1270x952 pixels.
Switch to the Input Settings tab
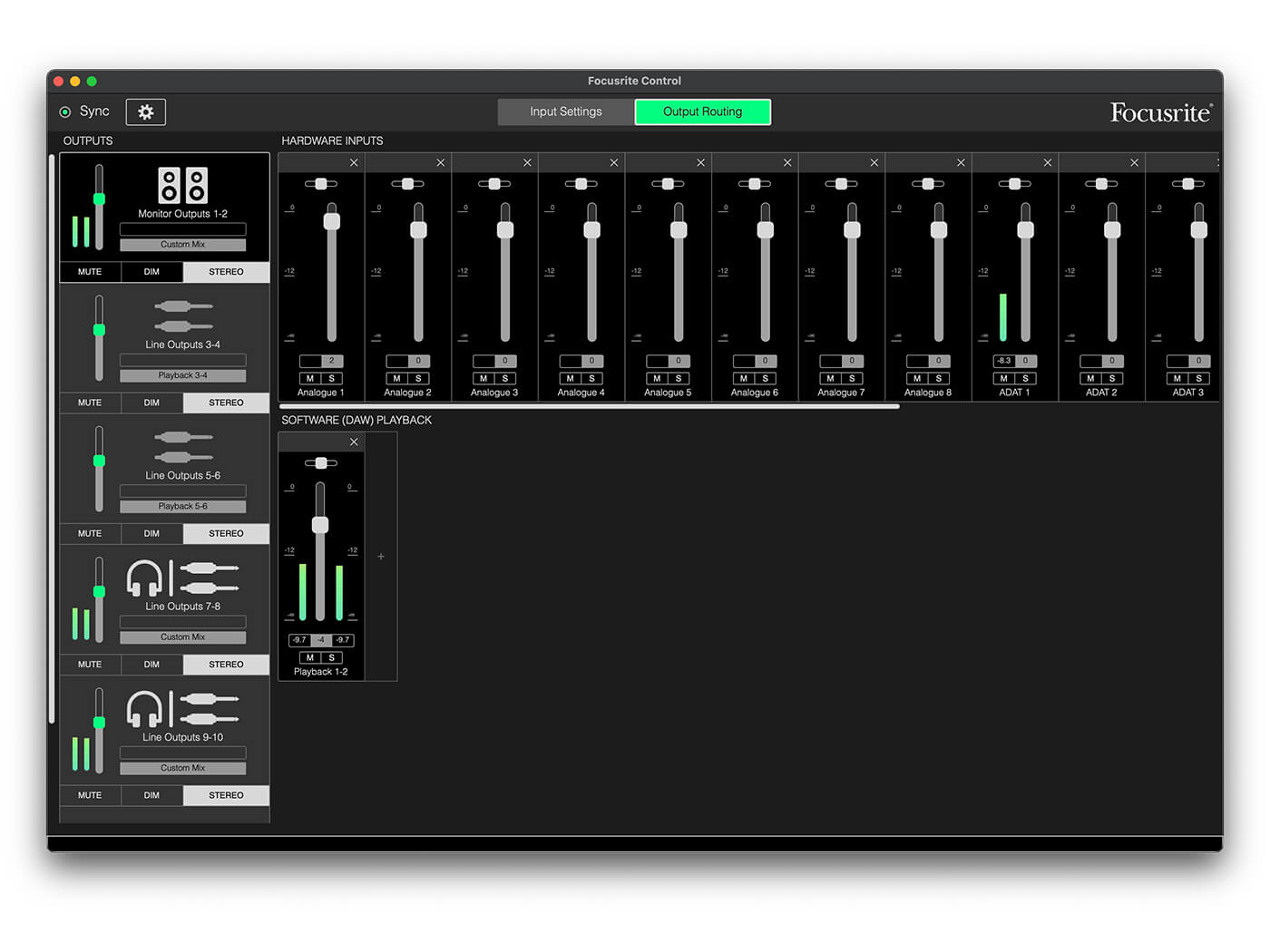[565, 112]
